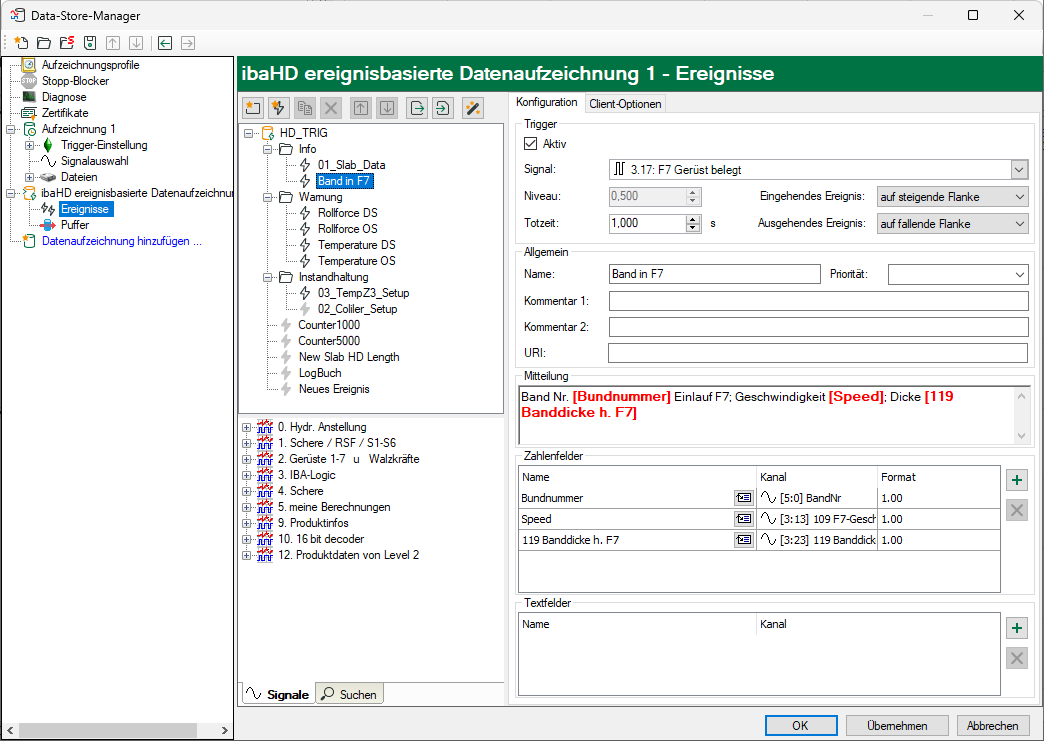
Task: Toggle the Aktiv trigger checkbox
Action: point(531,145)
